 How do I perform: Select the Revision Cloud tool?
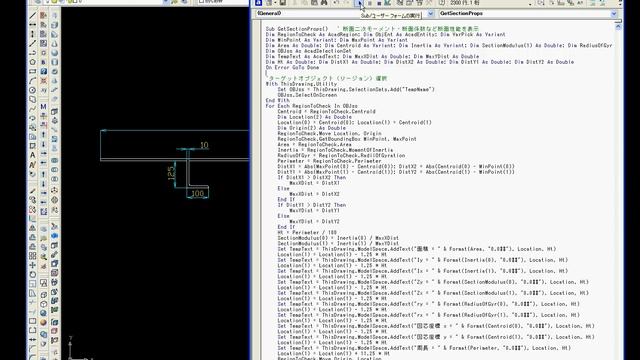[33, 100]
